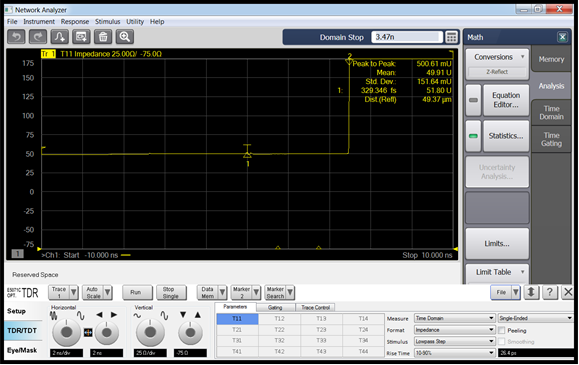This screenshot has width=579, height=365.
Task: Open the Instrument menu
Action: point(39,21)
